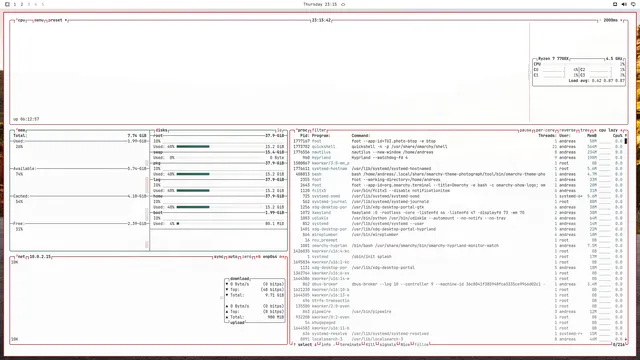
Task: Click the cpu box label
Action: (21, 20)
